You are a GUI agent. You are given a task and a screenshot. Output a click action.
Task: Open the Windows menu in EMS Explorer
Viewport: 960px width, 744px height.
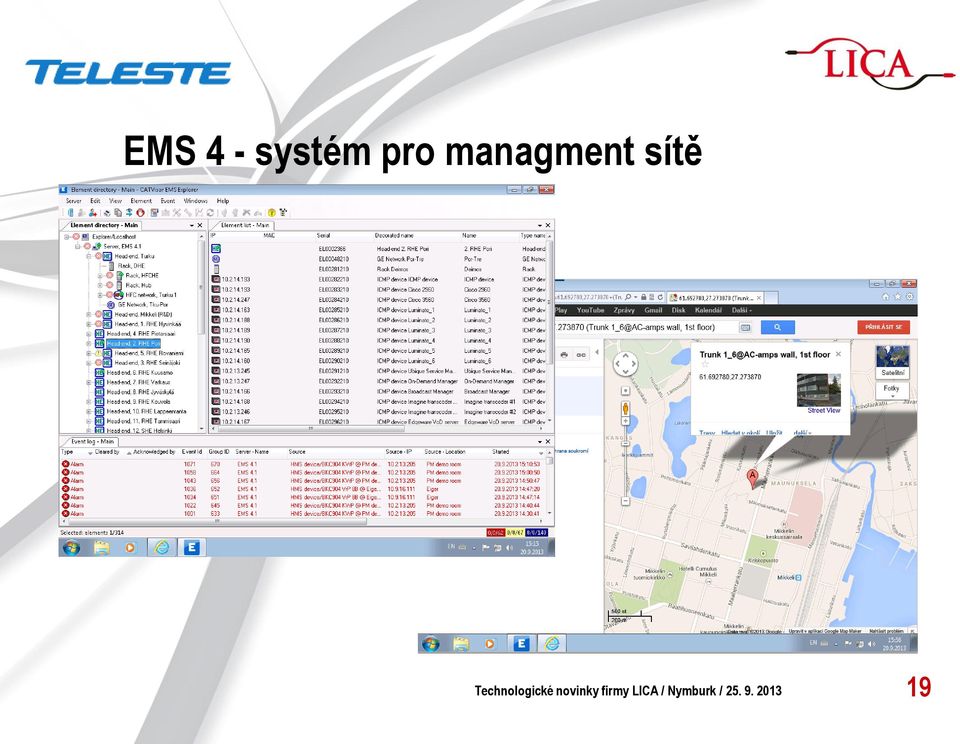click(x=195, y=201)
